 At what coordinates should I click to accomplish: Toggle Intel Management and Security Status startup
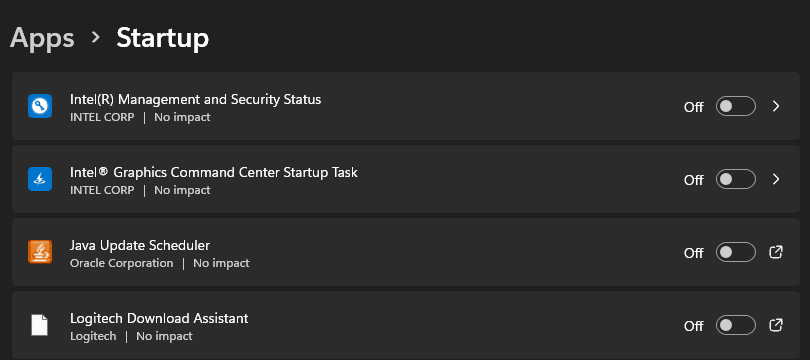tap(736, 106)
